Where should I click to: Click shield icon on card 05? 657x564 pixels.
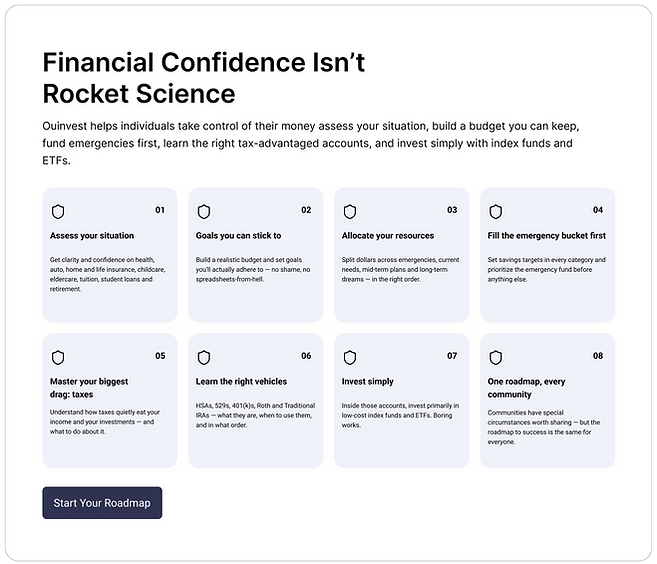coord(58,358)
